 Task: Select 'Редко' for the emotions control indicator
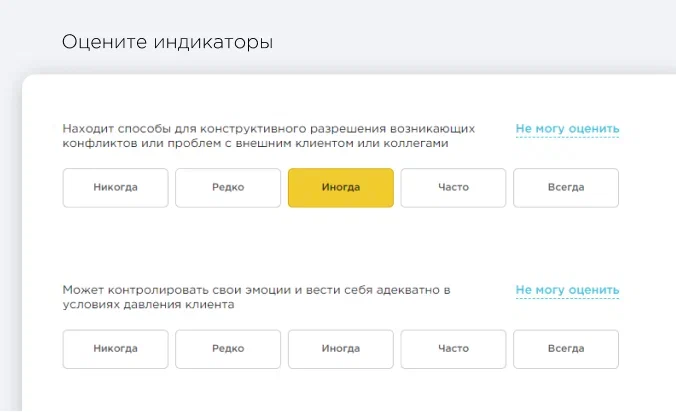point(228,349)
